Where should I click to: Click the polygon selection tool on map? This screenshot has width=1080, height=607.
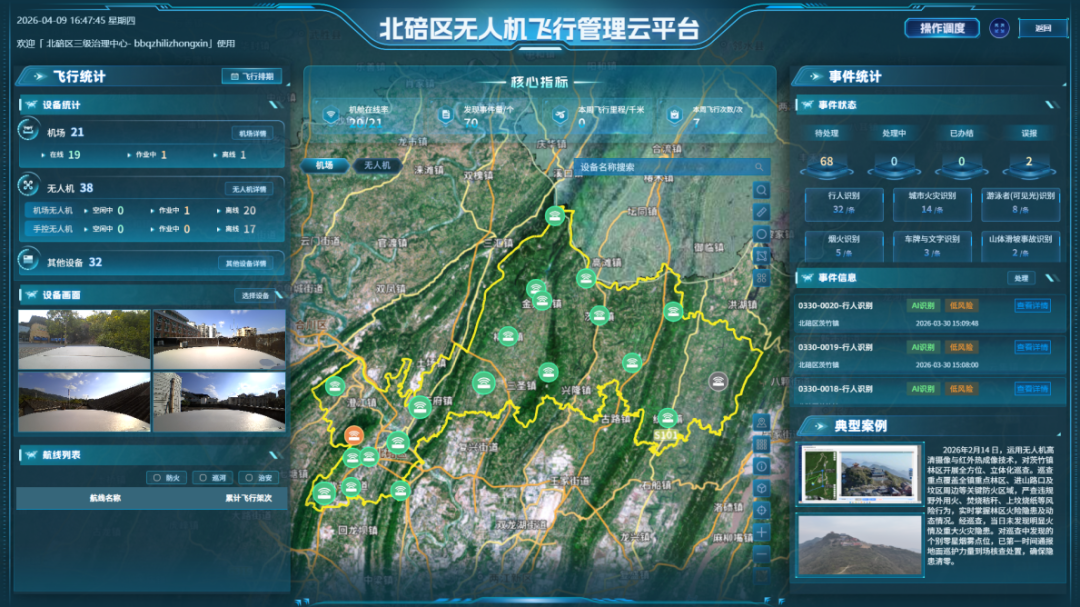(x=761, y=256)
